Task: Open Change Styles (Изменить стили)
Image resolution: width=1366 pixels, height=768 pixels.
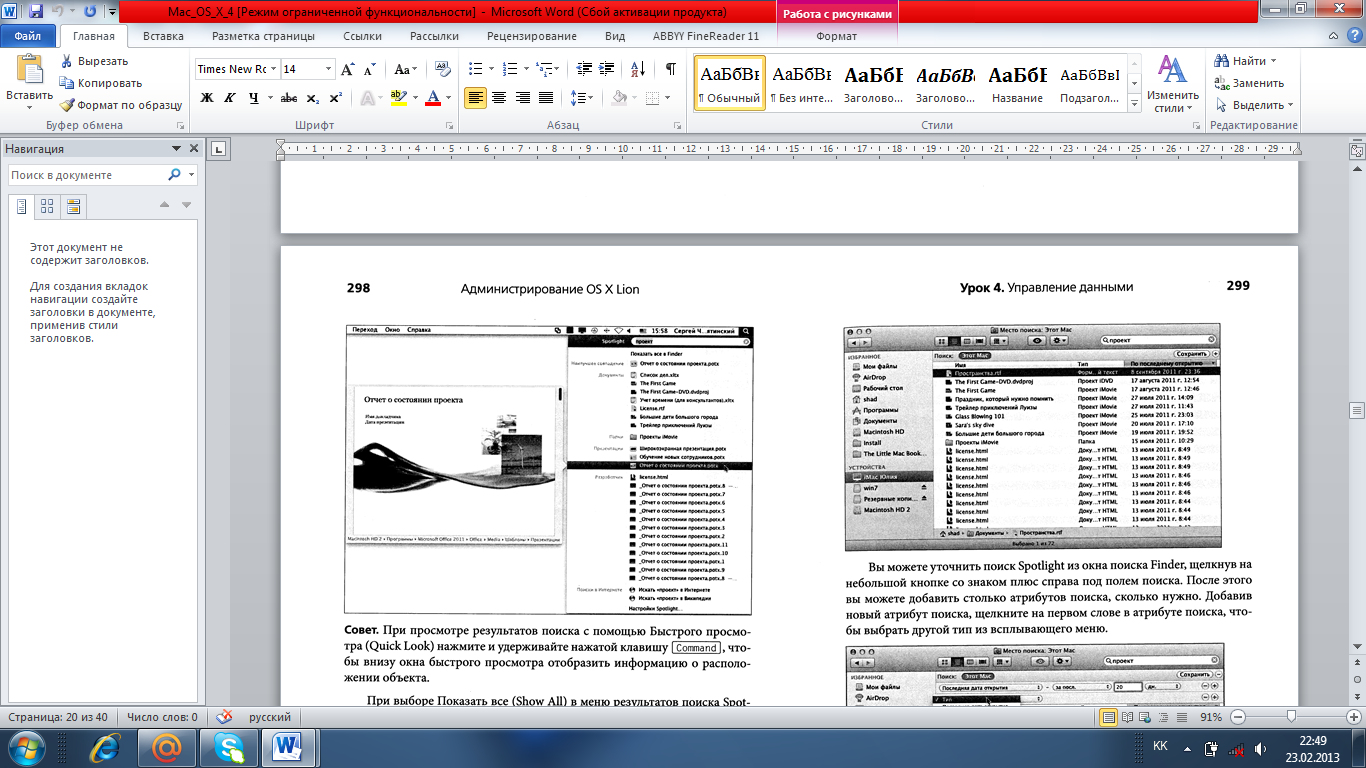Action: point(1173,84)
